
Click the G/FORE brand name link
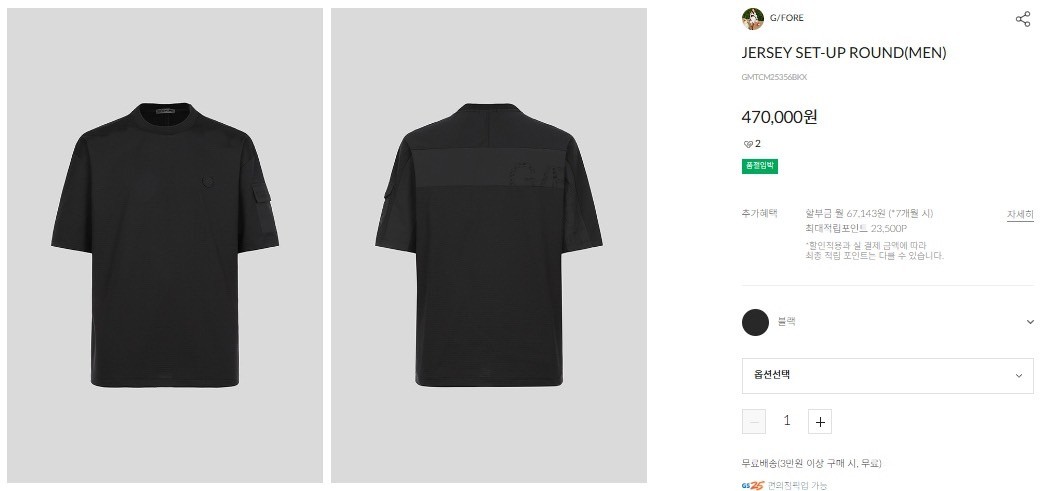(x=787, y=18)
